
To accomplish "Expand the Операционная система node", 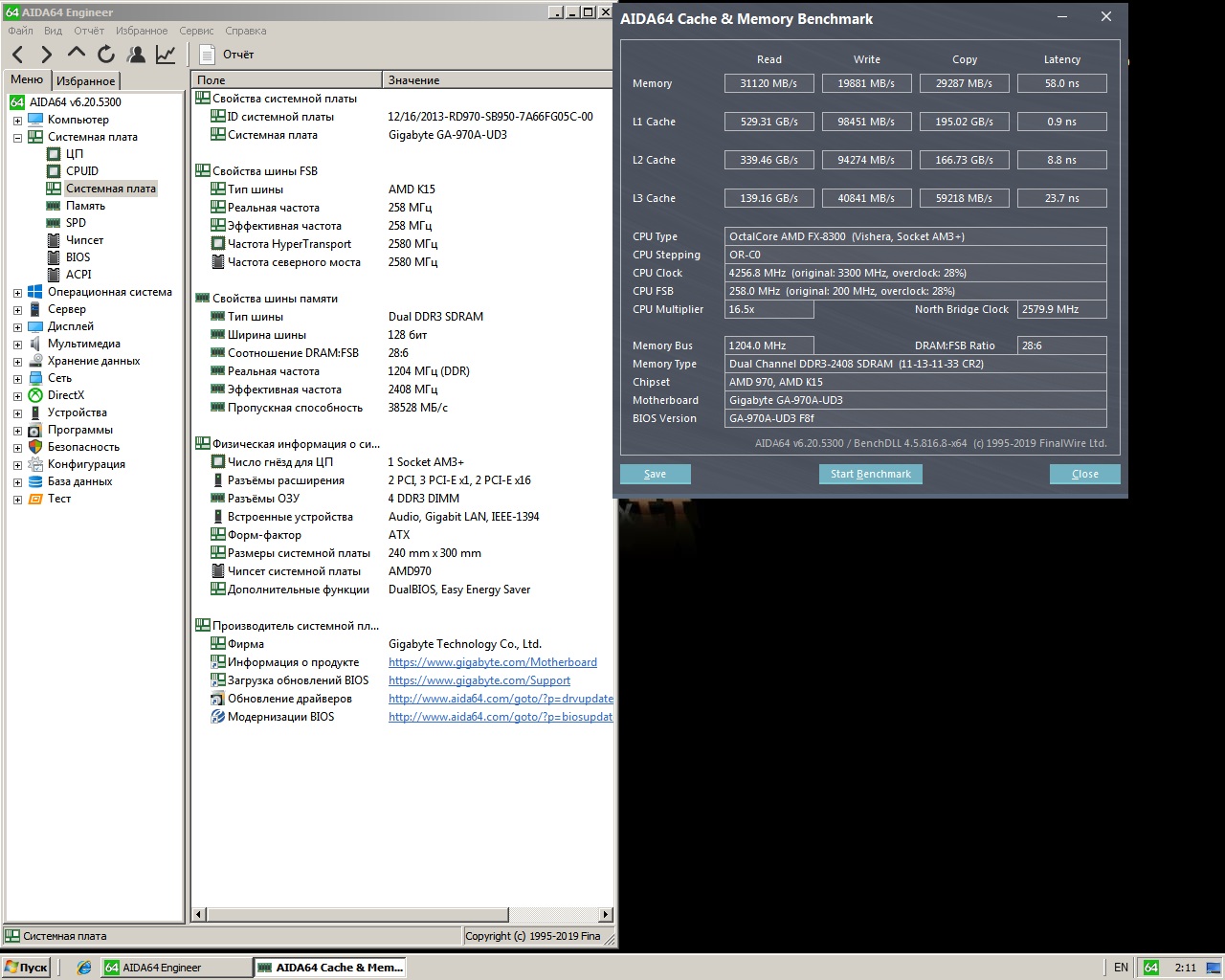I will point(17,293).
